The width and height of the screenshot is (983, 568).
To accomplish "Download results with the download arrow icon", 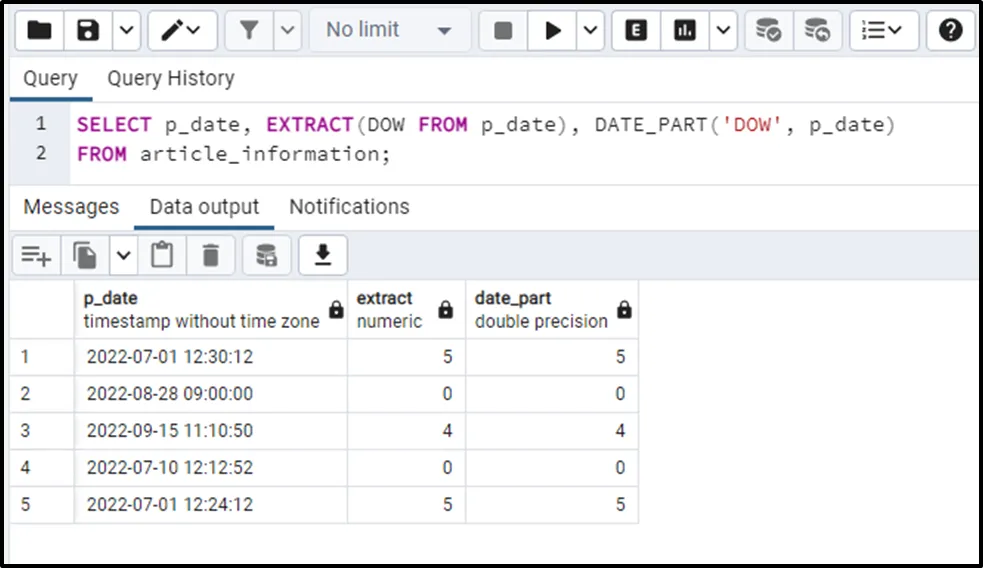I will (322, 256).
